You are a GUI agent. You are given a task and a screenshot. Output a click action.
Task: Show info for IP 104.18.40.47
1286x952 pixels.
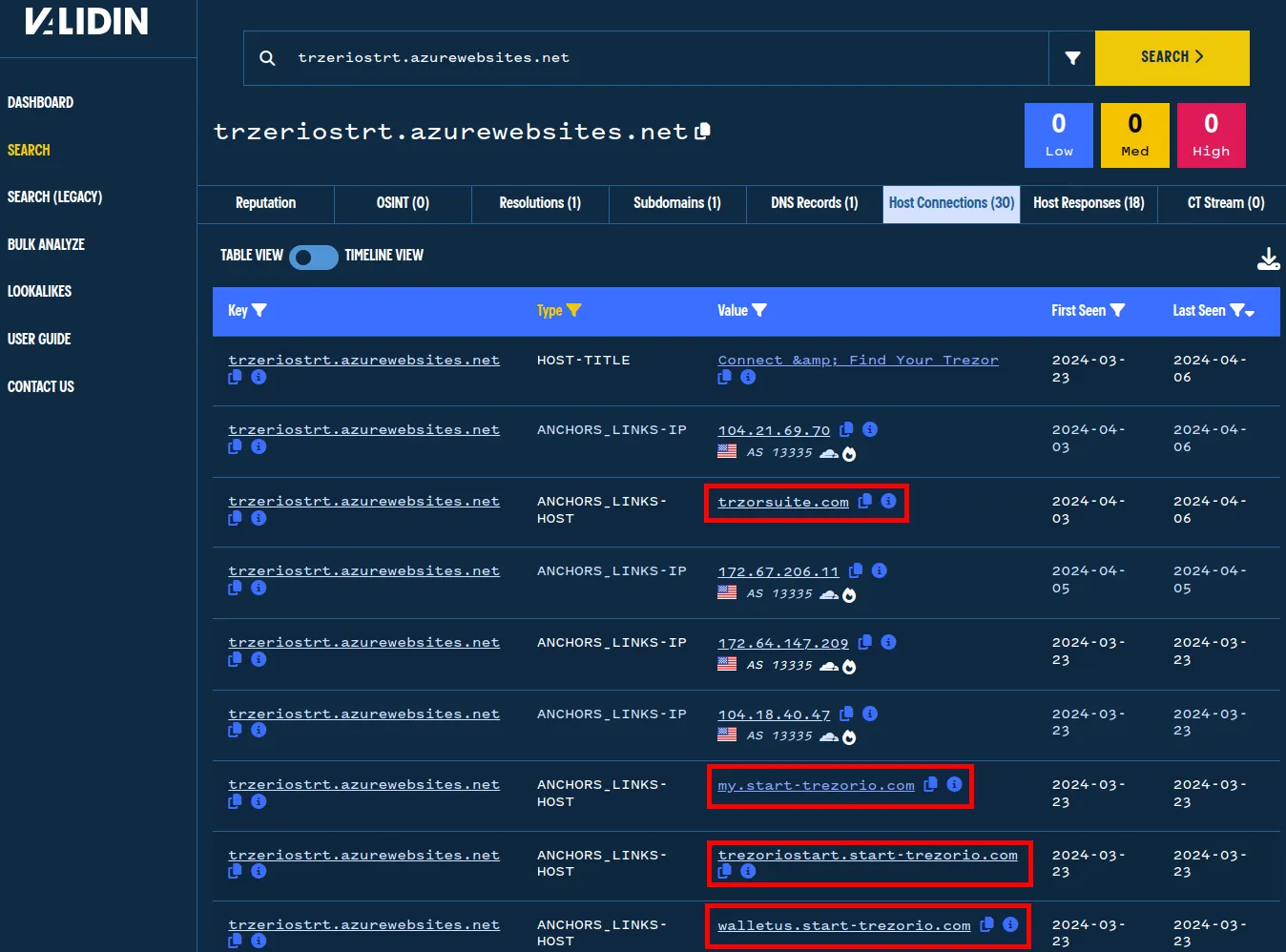coord(870,714)
